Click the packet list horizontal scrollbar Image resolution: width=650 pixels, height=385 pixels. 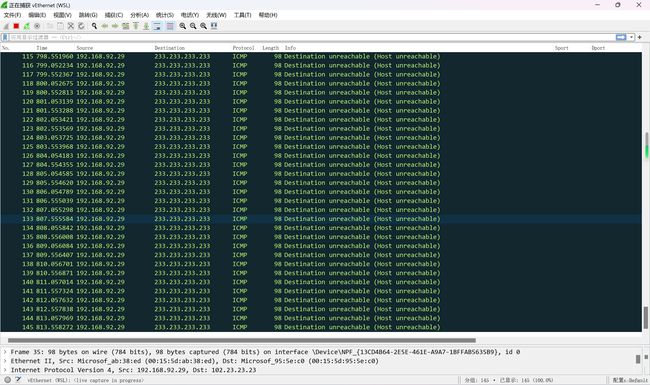[241, 341]
